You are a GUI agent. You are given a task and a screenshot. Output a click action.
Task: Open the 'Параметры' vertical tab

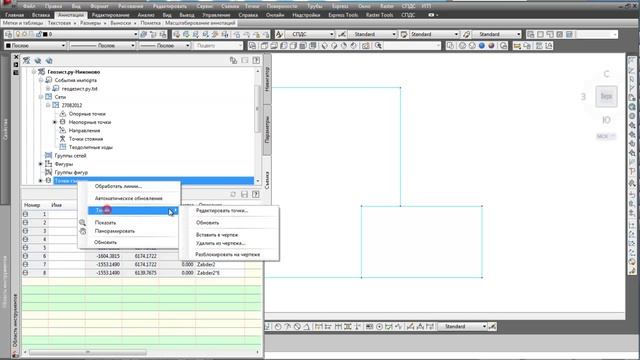267,130
